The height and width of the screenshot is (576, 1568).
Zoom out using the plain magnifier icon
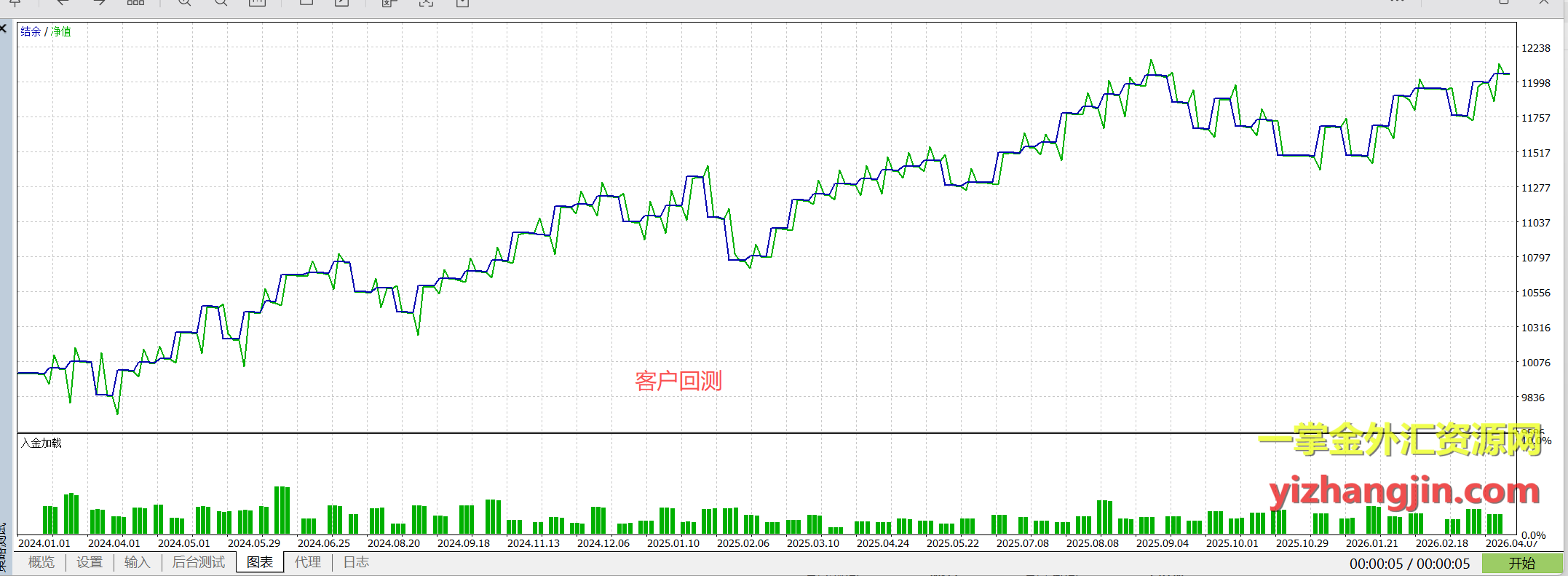pos(221,2)
